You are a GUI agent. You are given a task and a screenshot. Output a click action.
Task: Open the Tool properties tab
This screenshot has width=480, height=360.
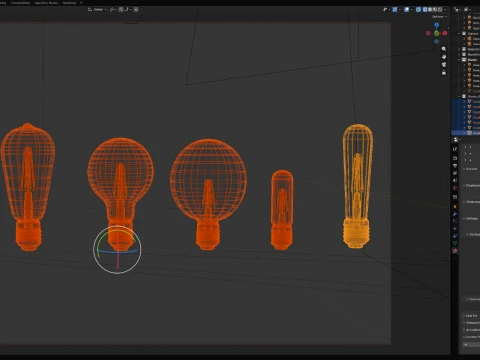[455, 149]
